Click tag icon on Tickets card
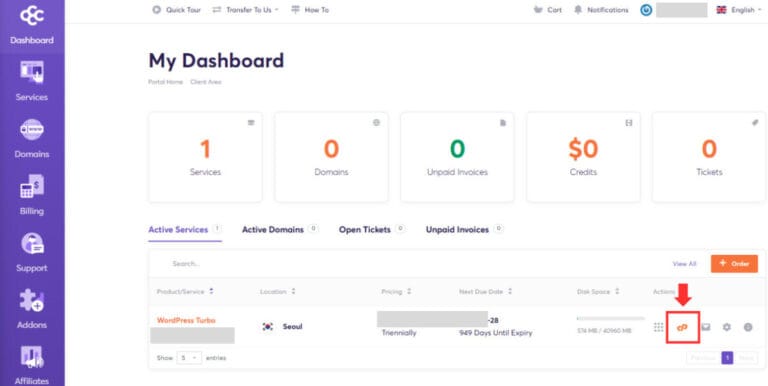Image resolution: width=768 pixels, height=386 pixels. [x=755, y=123]
